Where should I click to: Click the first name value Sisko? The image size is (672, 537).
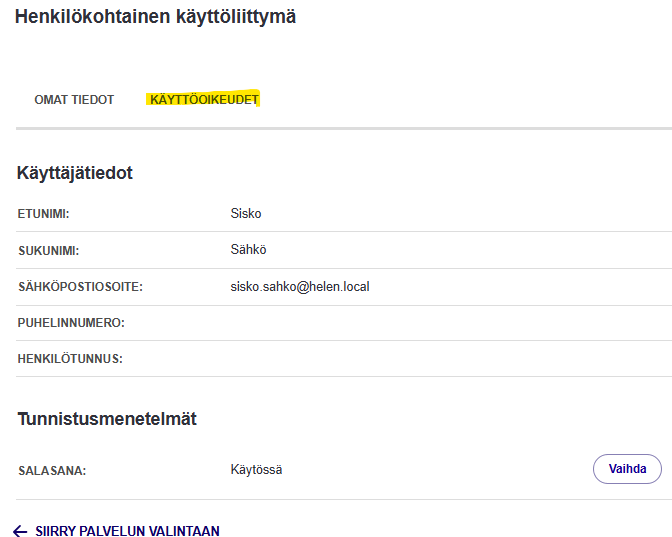(245, 214)
